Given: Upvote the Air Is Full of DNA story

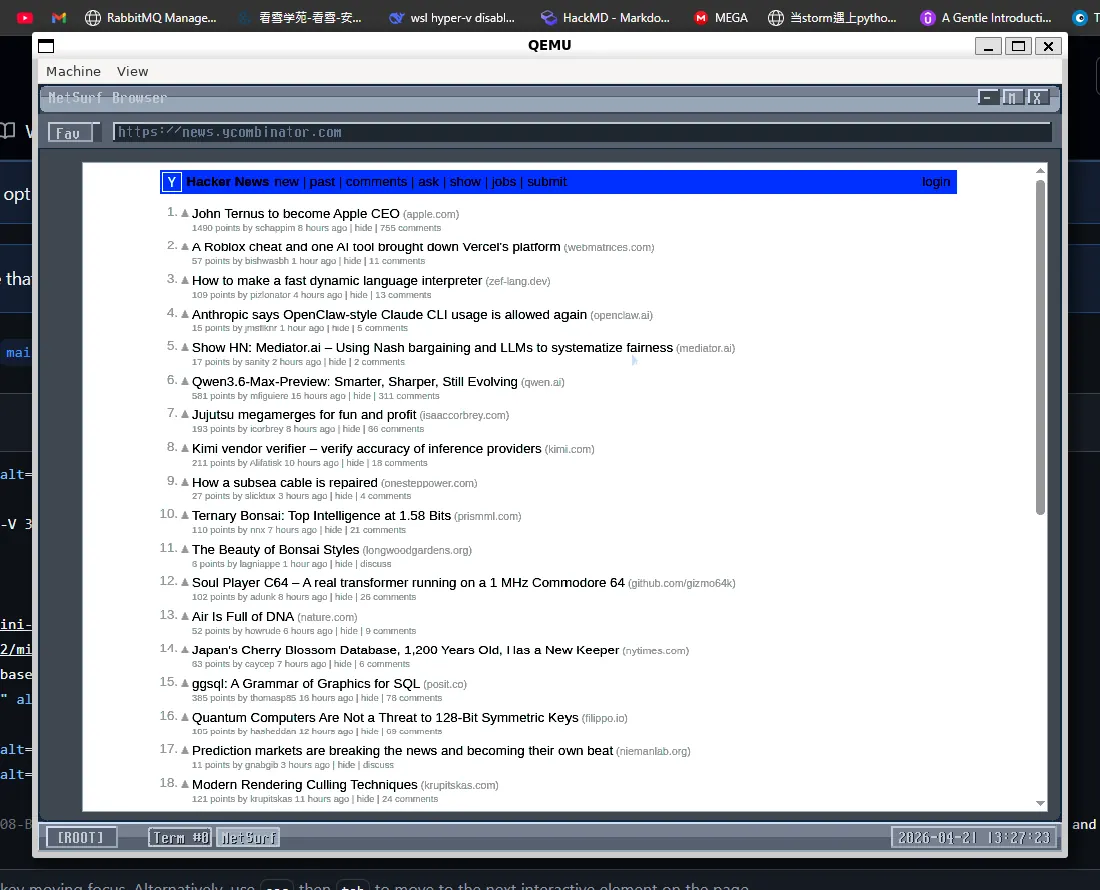Looking at the screenshot, I should coord(185,616).
